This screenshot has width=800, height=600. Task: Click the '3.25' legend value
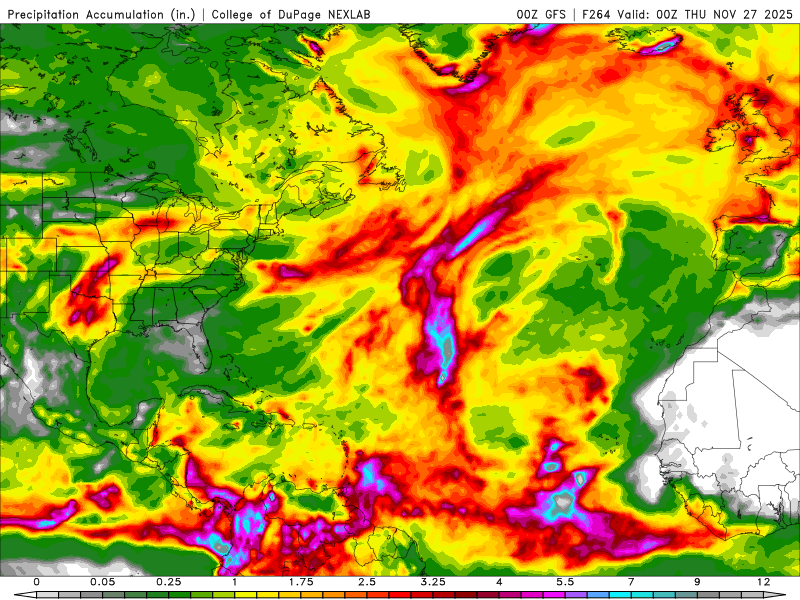pos(433,582)
